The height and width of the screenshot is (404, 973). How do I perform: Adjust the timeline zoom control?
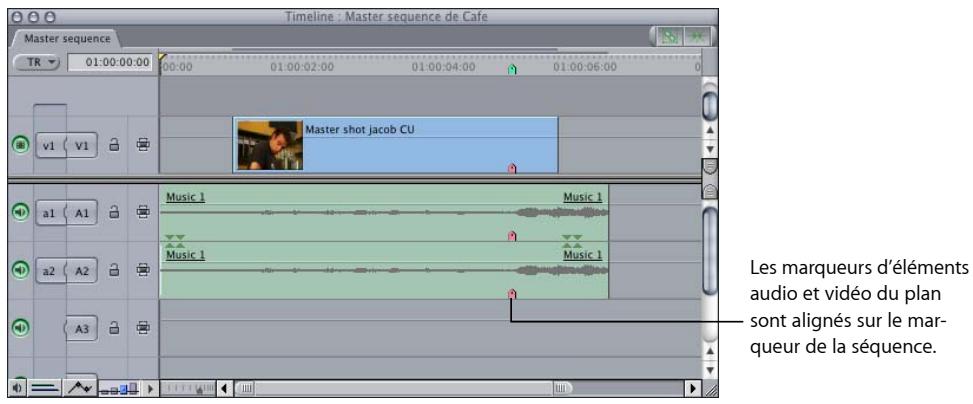pos(187,389)
